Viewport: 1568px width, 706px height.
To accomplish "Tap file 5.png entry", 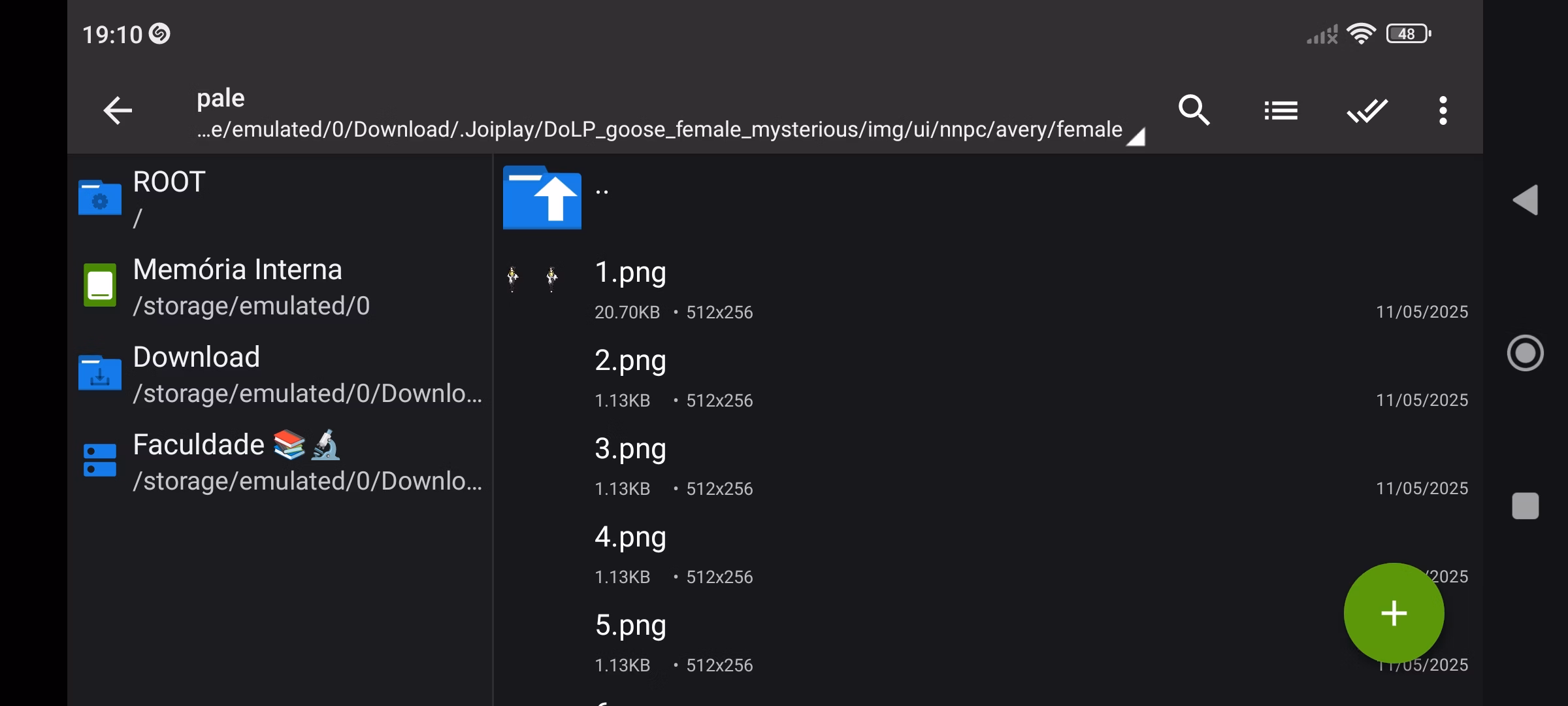I will (x=630, y=626).
